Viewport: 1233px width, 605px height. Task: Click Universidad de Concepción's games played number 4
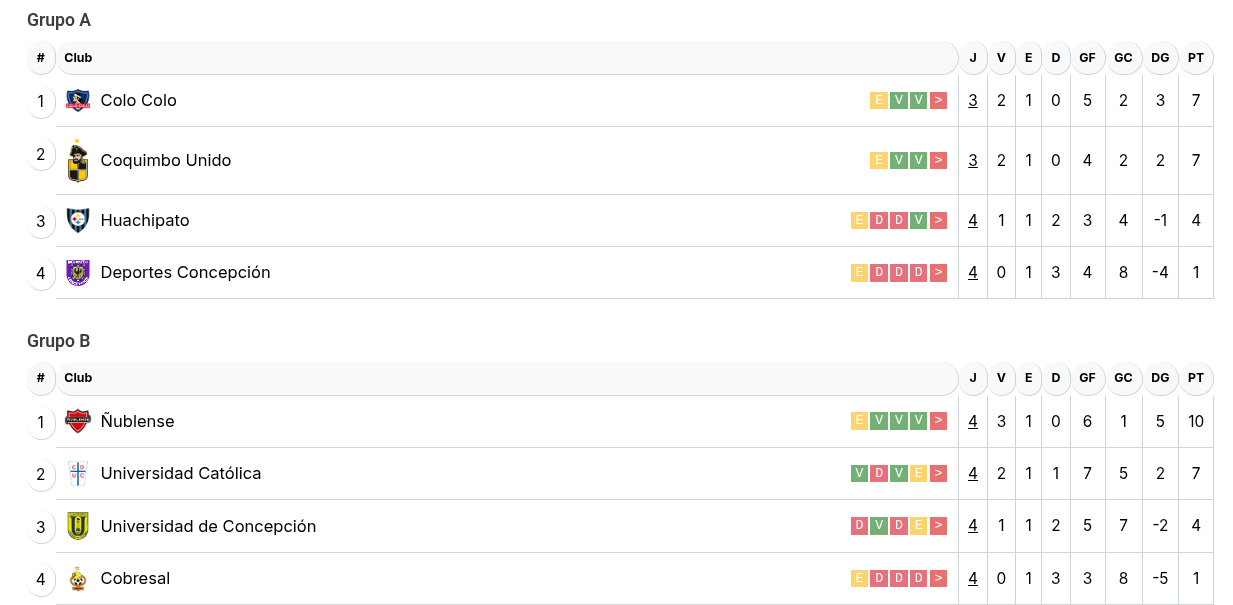(973, 525)
